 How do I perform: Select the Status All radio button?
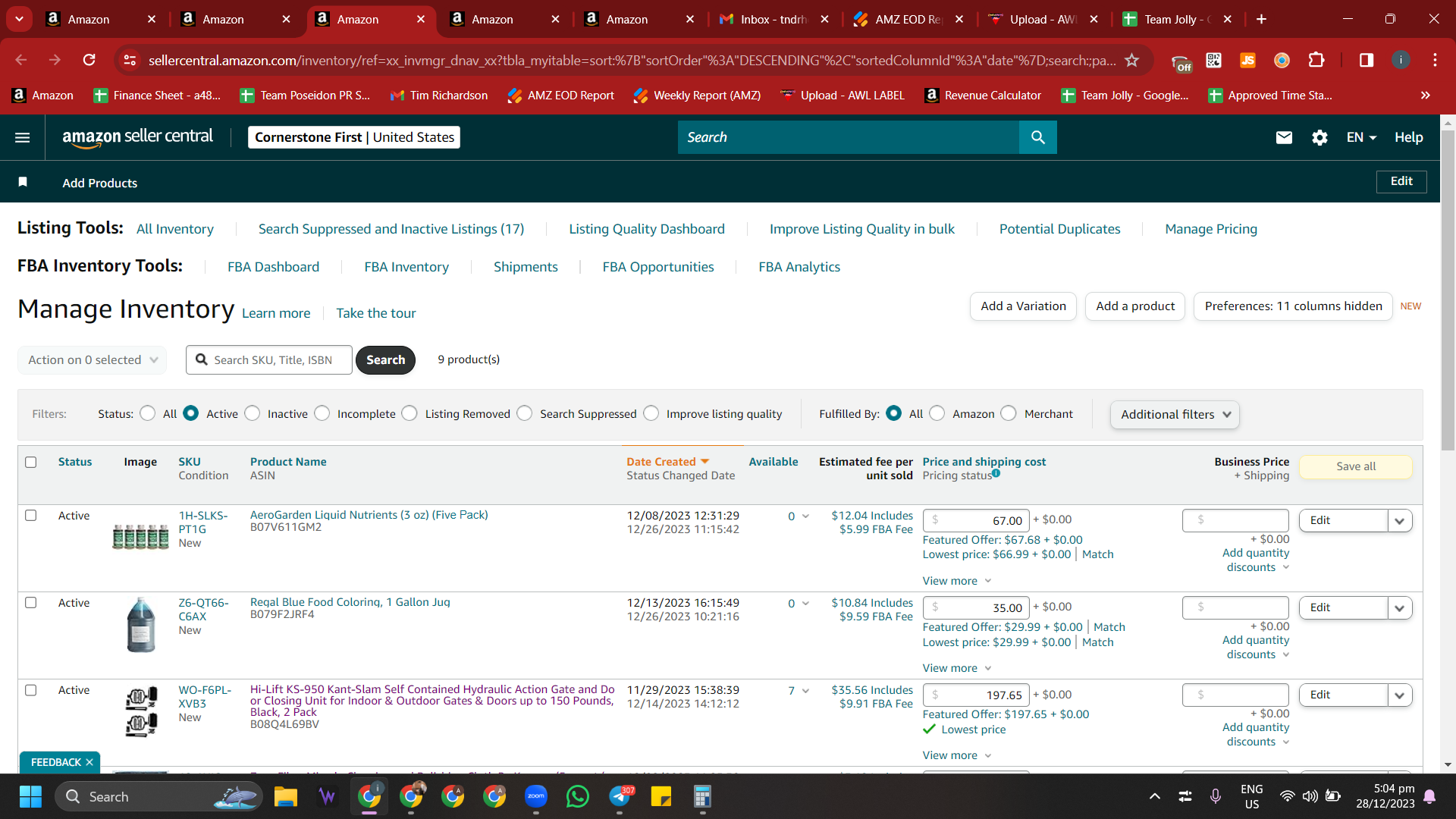coord(148,413)
